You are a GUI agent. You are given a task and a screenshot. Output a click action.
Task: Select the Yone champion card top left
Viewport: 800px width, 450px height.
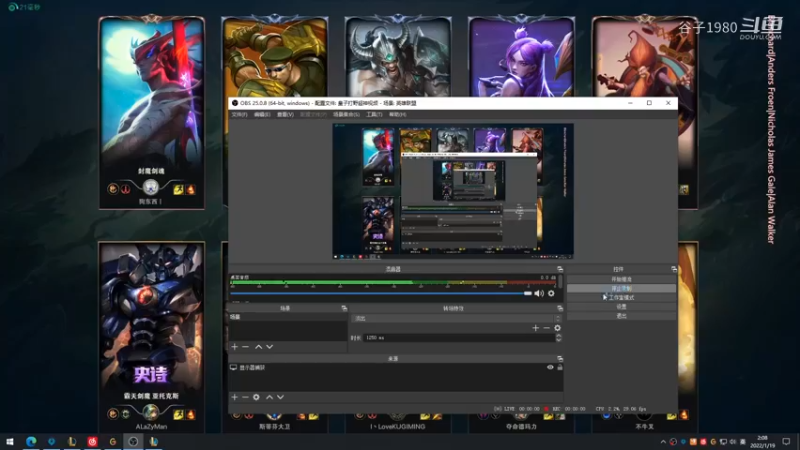click(x=152, y=112)
